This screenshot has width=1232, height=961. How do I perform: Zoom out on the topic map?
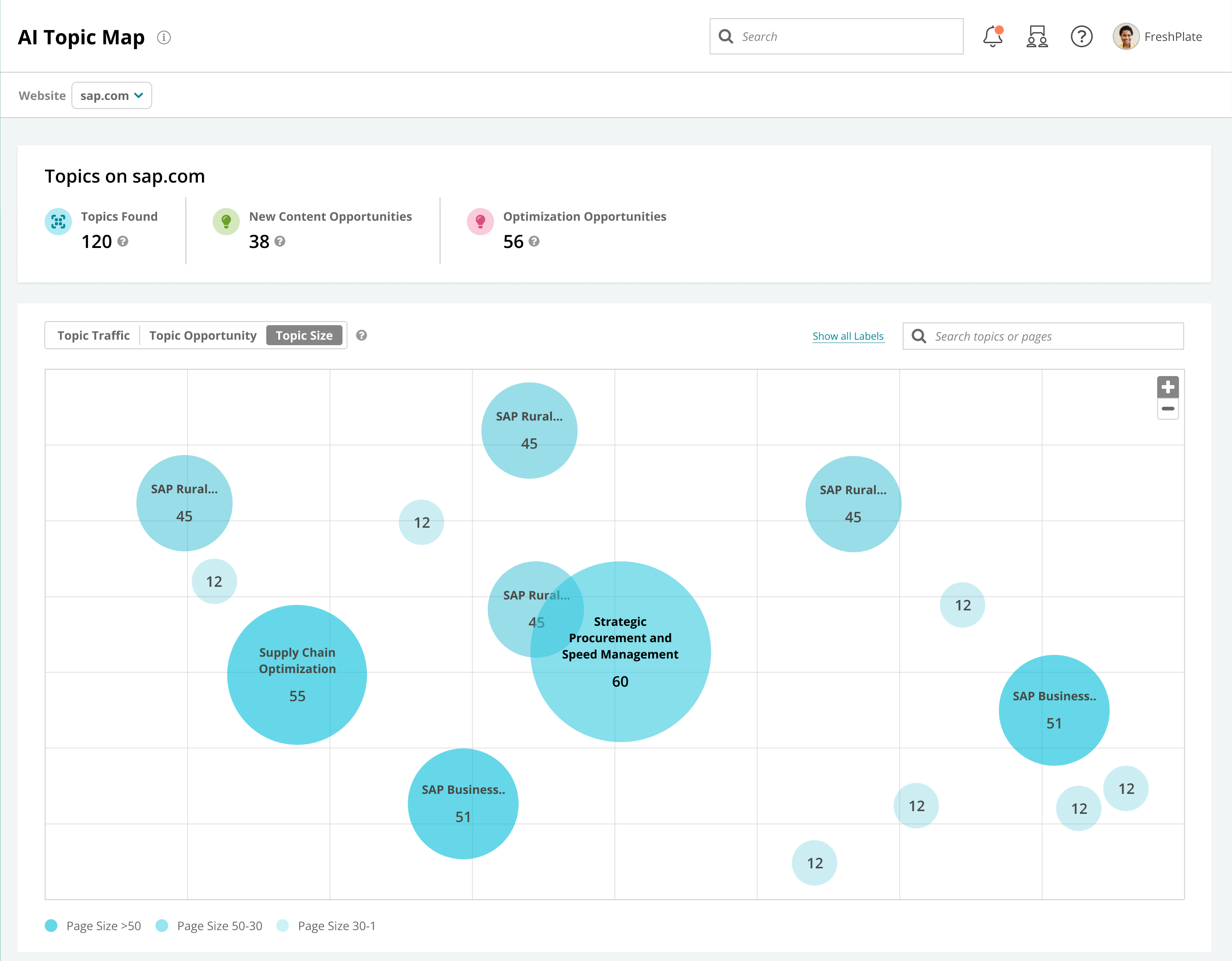[1168, 409]
